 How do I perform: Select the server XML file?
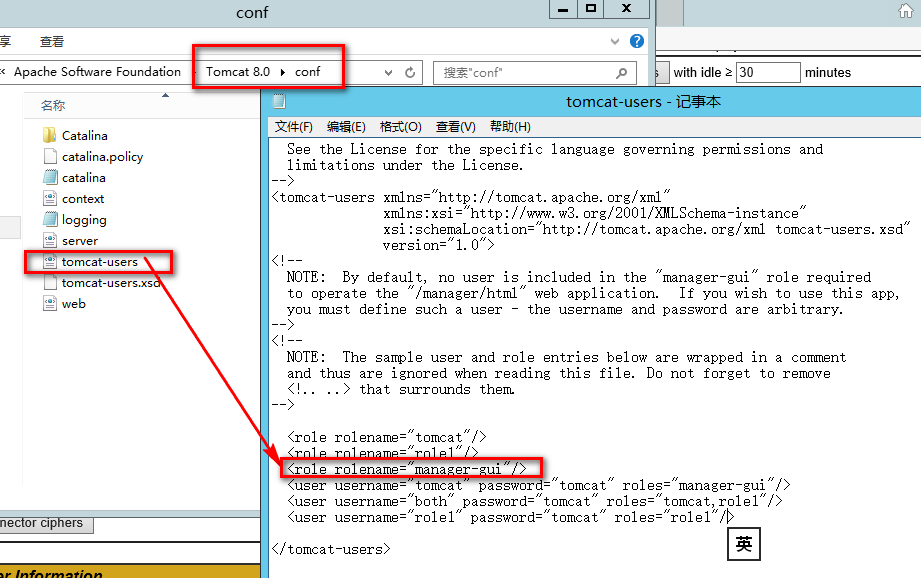(x=80, y=241)
